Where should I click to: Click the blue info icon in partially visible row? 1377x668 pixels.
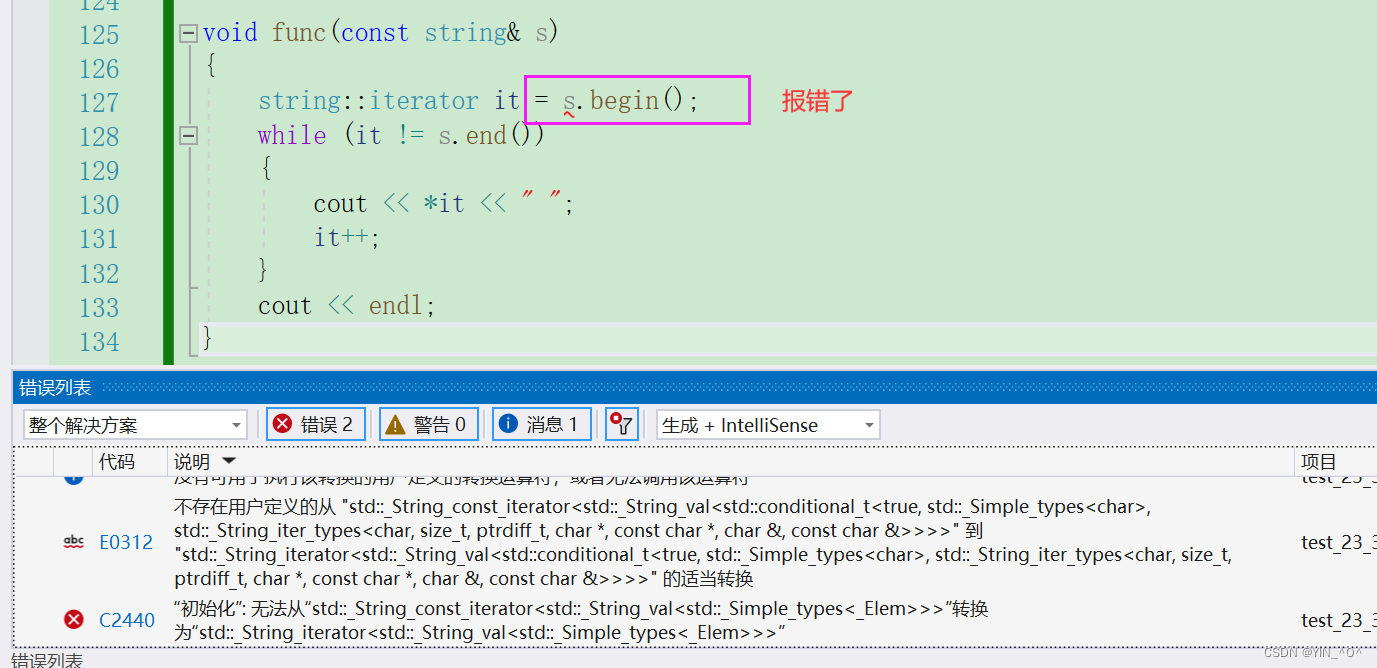click(74, 478)
